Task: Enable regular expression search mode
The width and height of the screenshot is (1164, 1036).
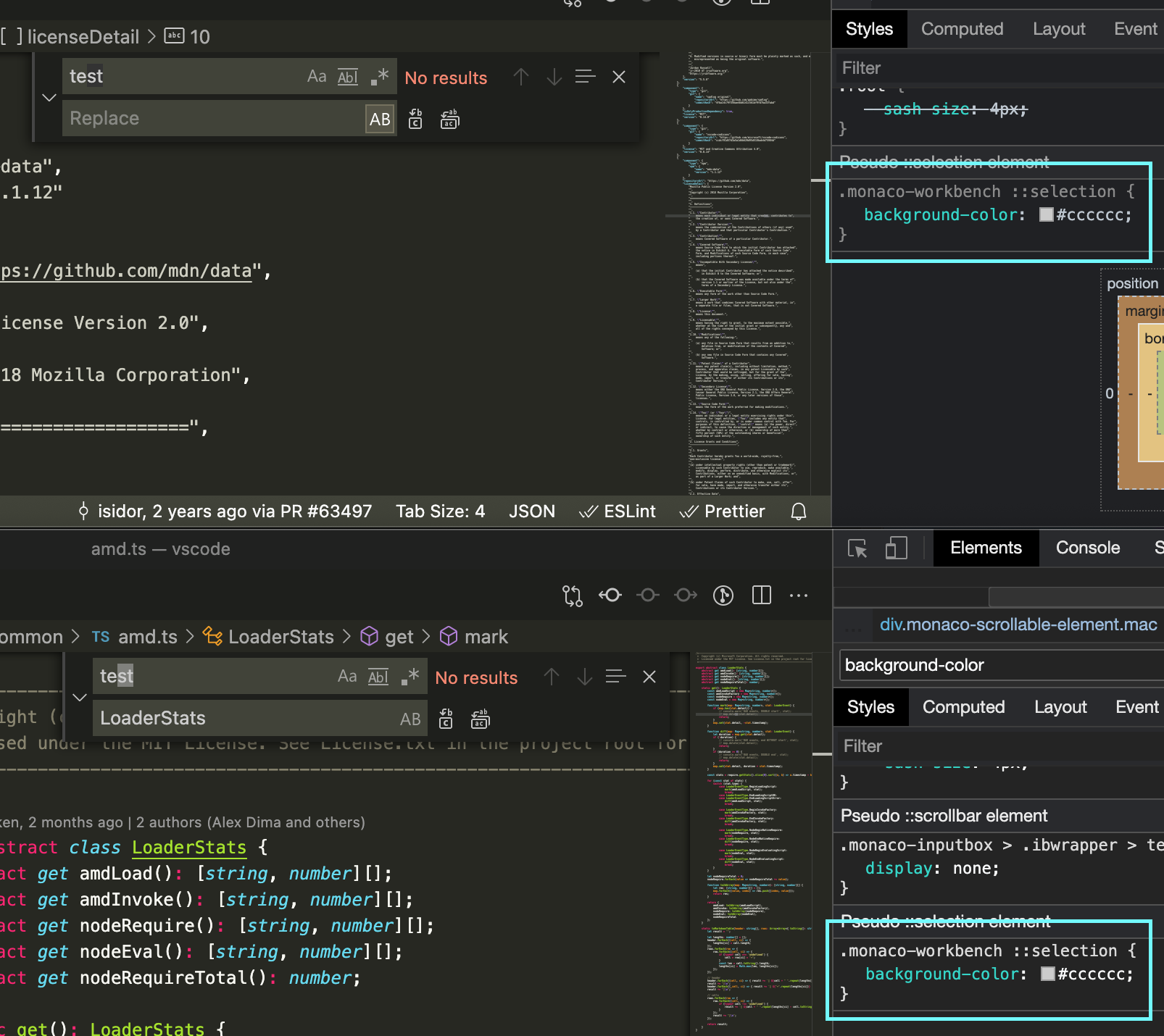Action: (381, 76)
